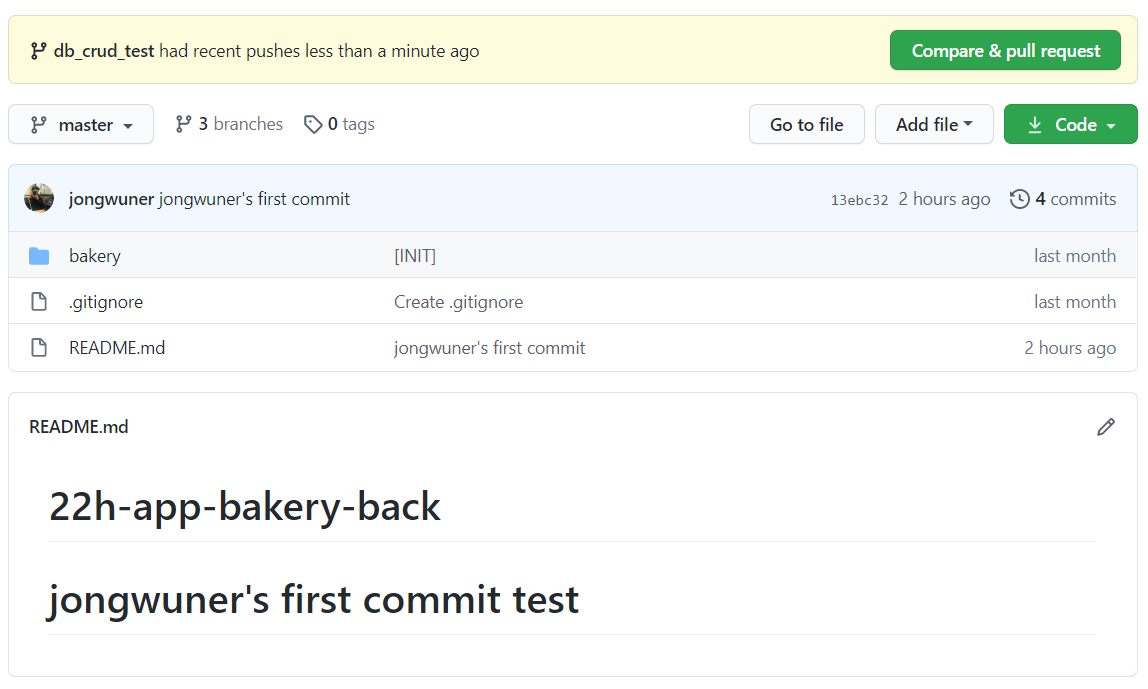View commit 13ebc32 hash link
The image size is (1148, 689).
(859, 200)
